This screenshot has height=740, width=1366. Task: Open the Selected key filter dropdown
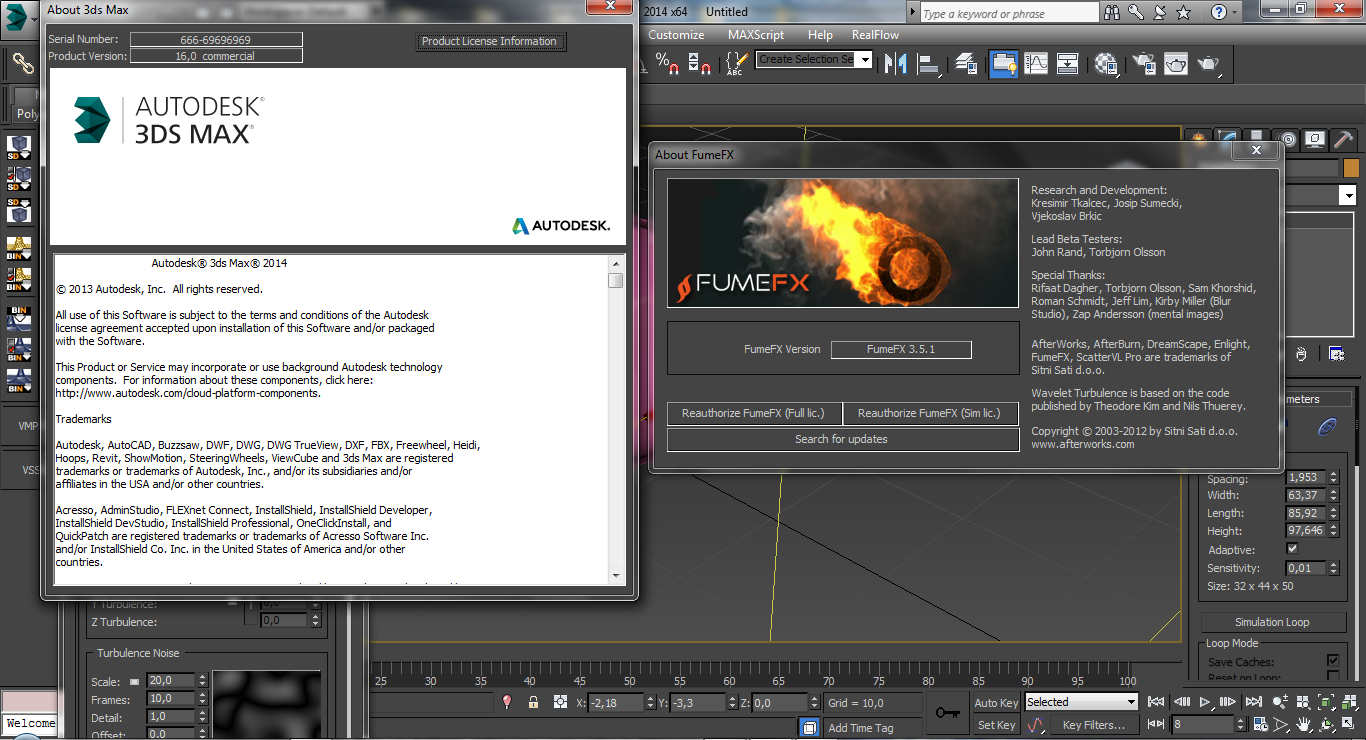tap(1080, 703)
